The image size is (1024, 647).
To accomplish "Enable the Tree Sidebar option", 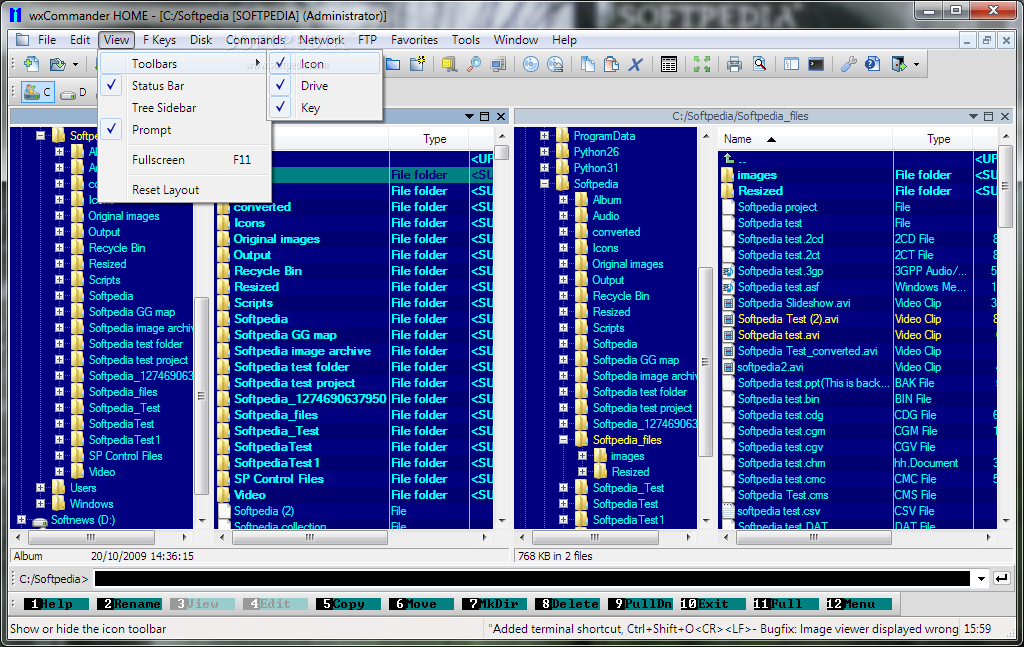I will tap(185, 108).
